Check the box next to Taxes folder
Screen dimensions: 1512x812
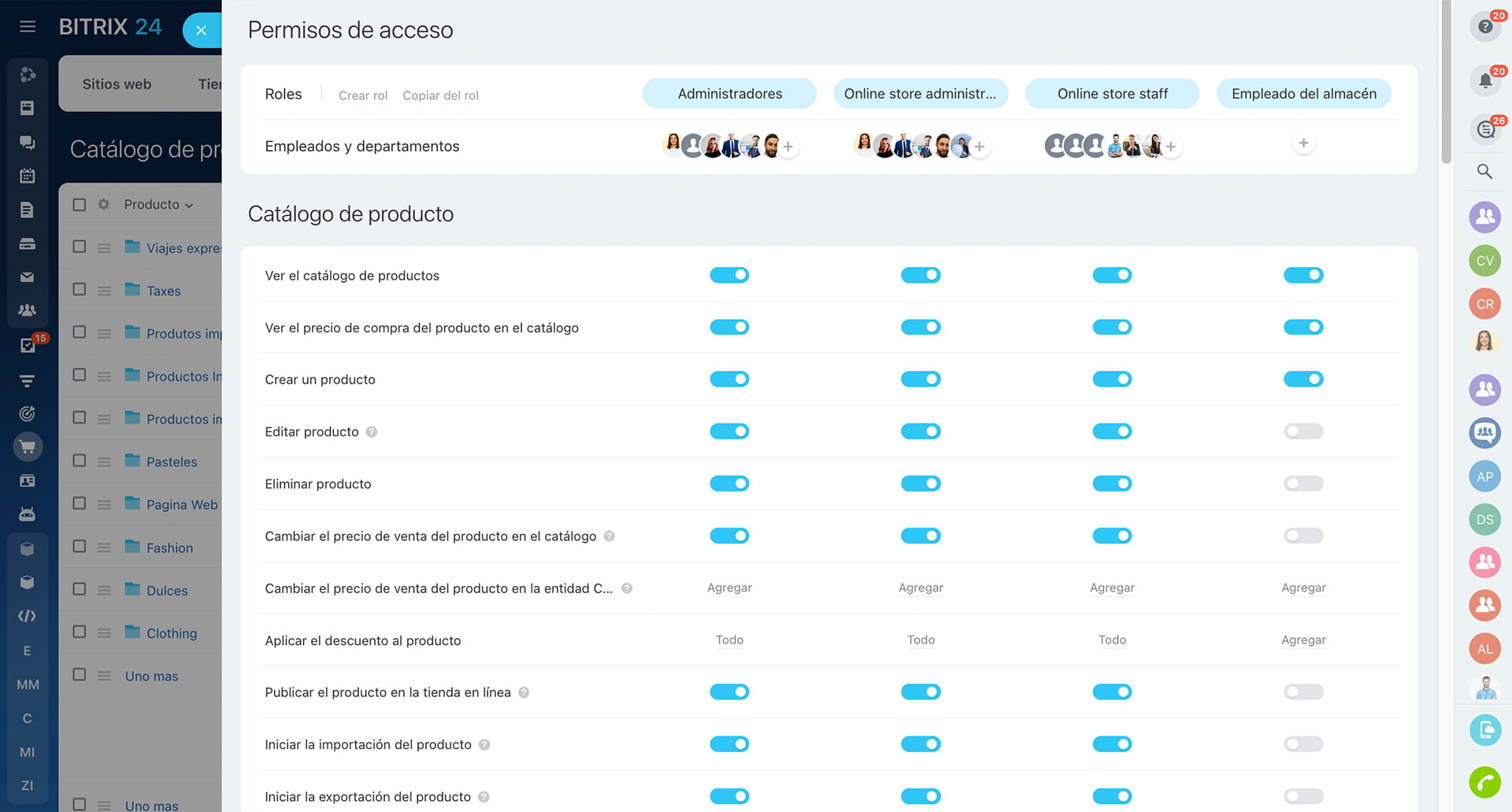coord(80,290)
